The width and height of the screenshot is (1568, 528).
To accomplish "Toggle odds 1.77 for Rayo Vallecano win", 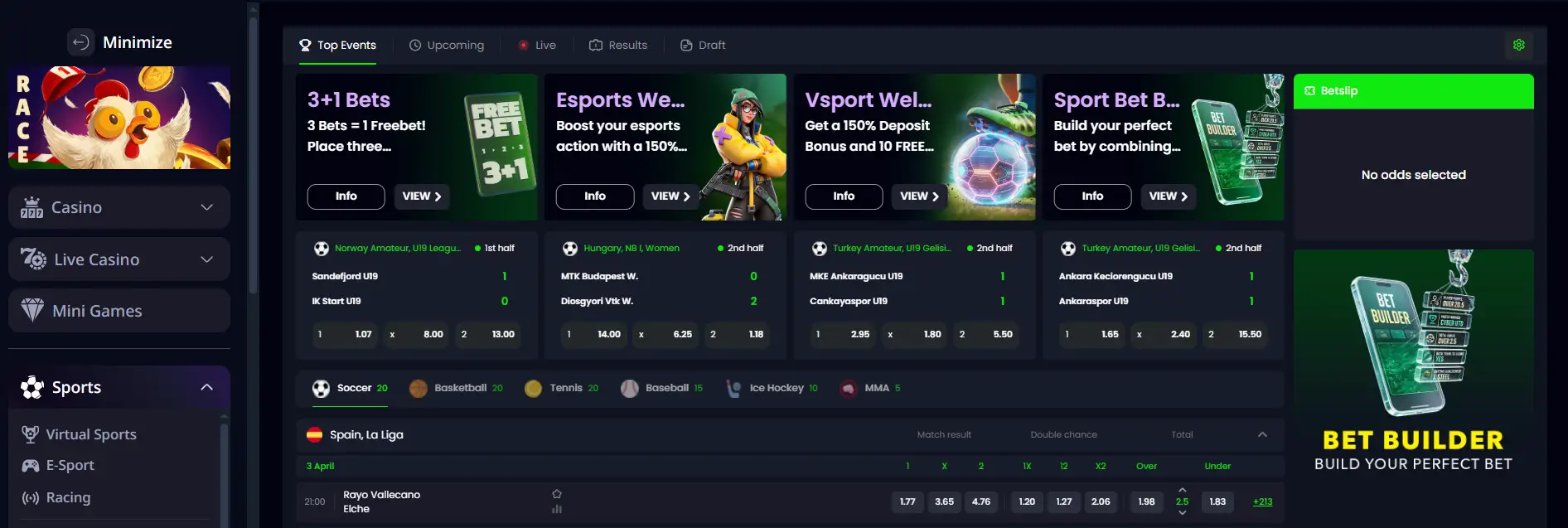I will pyautogui.click(x=907, y=501).
